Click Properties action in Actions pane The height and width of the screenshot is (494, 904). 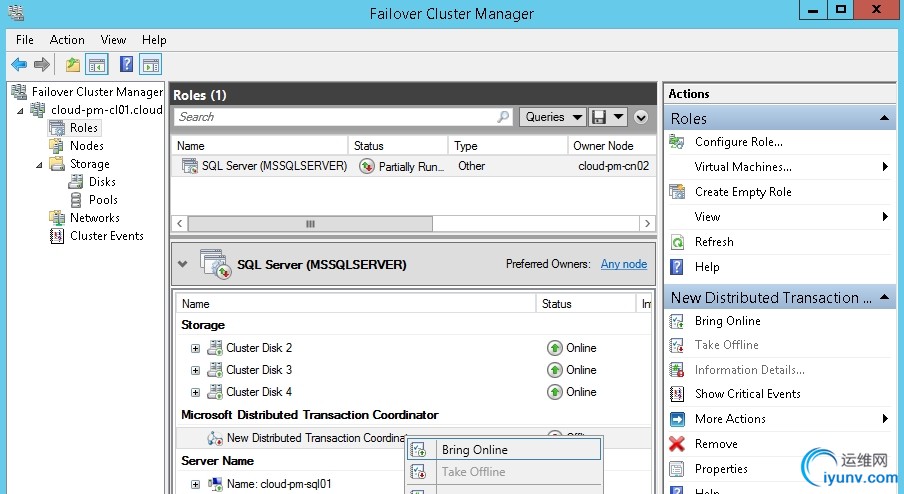(721, 469)
